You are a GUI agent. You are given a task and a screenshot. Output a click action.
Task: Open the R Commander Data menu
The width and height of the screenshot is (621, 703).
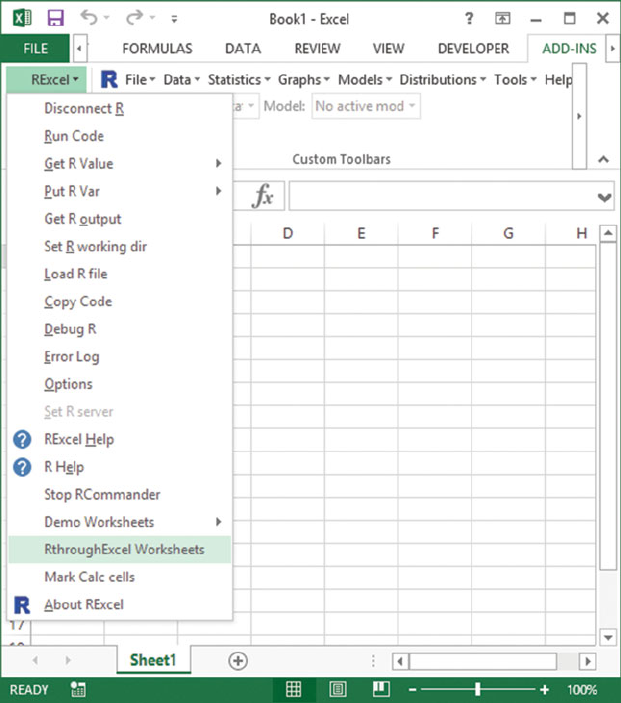pyautogui.click(x=181, y=80)
